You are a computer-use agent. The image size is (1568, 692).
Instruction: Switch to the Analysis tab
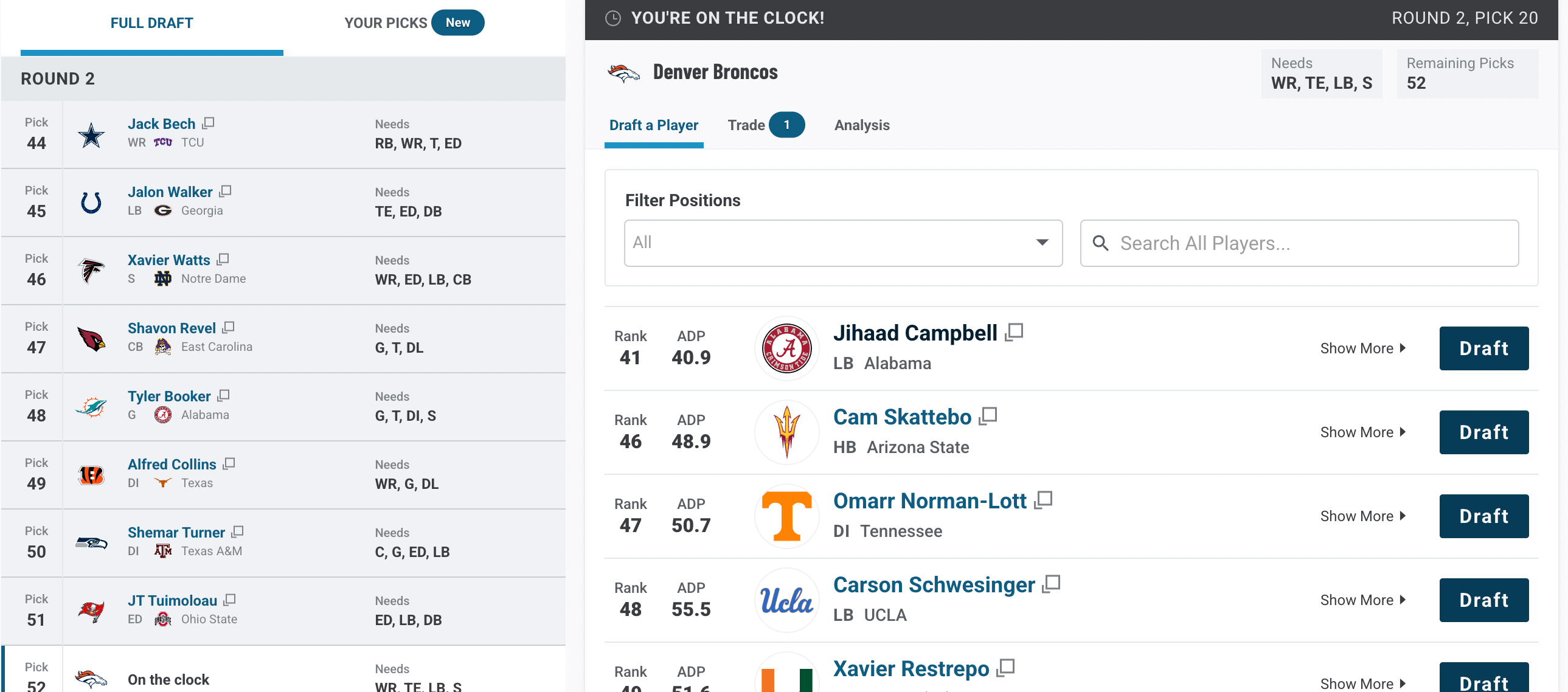[861, 125]
